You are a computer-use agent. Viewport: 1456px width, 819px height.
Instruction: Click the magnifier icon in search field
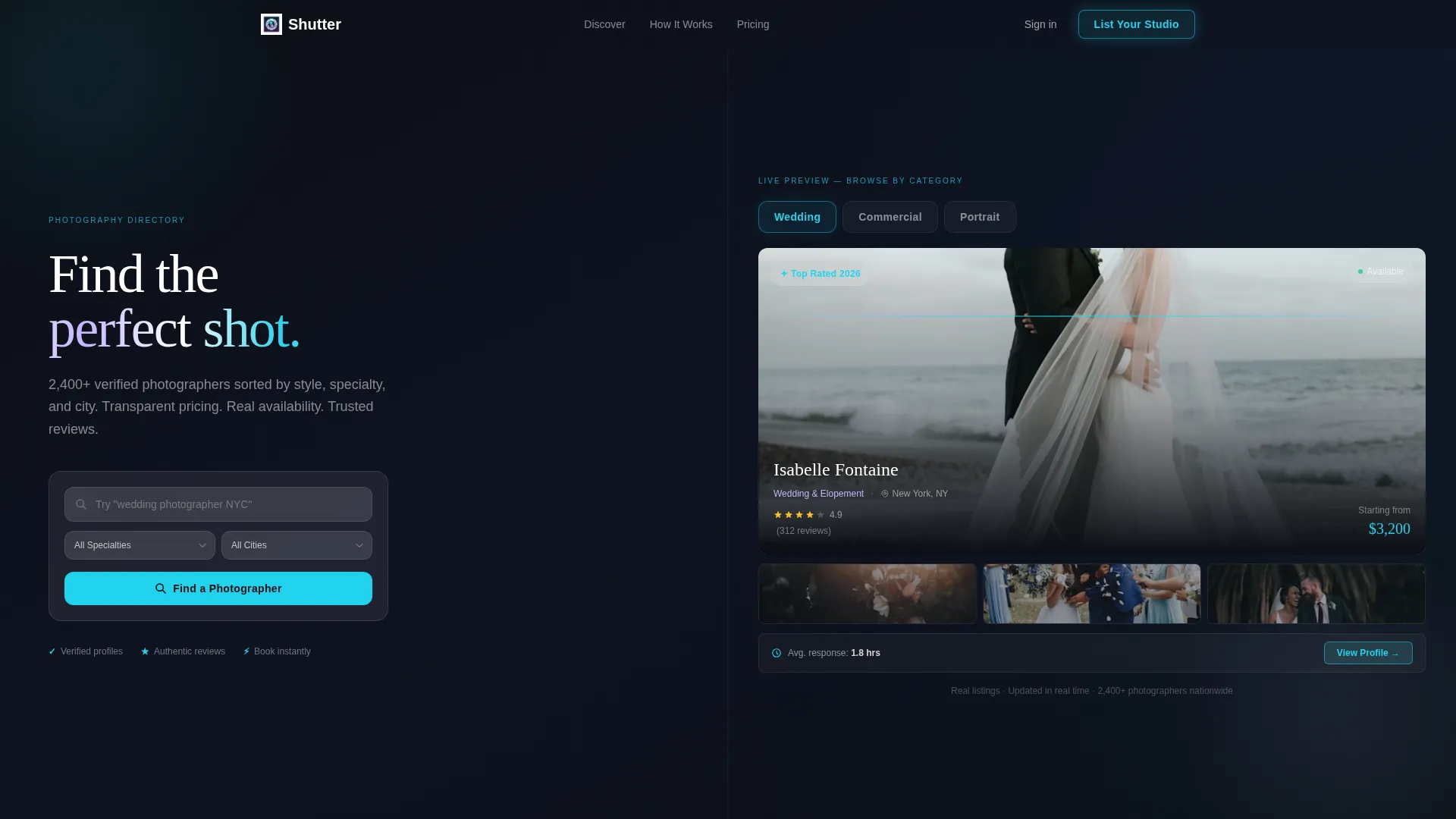click(x=81, y=504)
